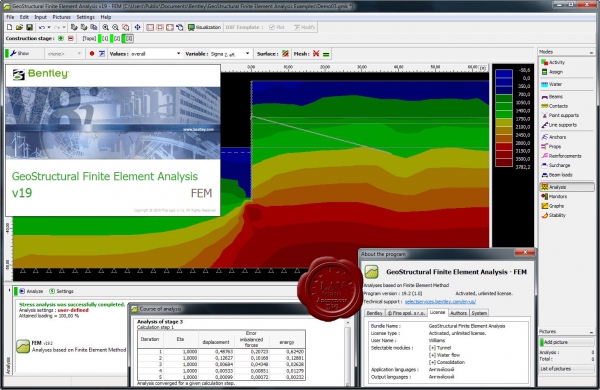Open the <none> view dropdown
The image size is (600, 390).
(64, 54)
